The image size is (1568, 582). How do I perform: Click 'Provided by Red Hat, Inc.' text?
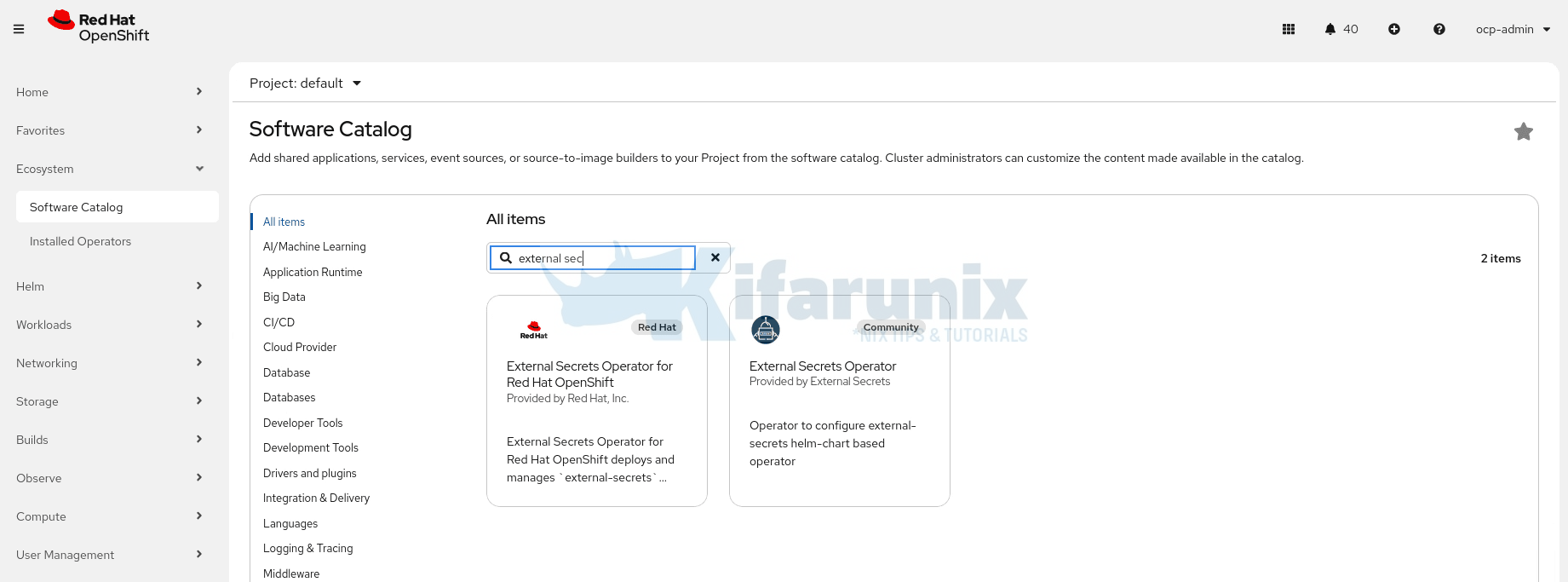pos(567,398)
